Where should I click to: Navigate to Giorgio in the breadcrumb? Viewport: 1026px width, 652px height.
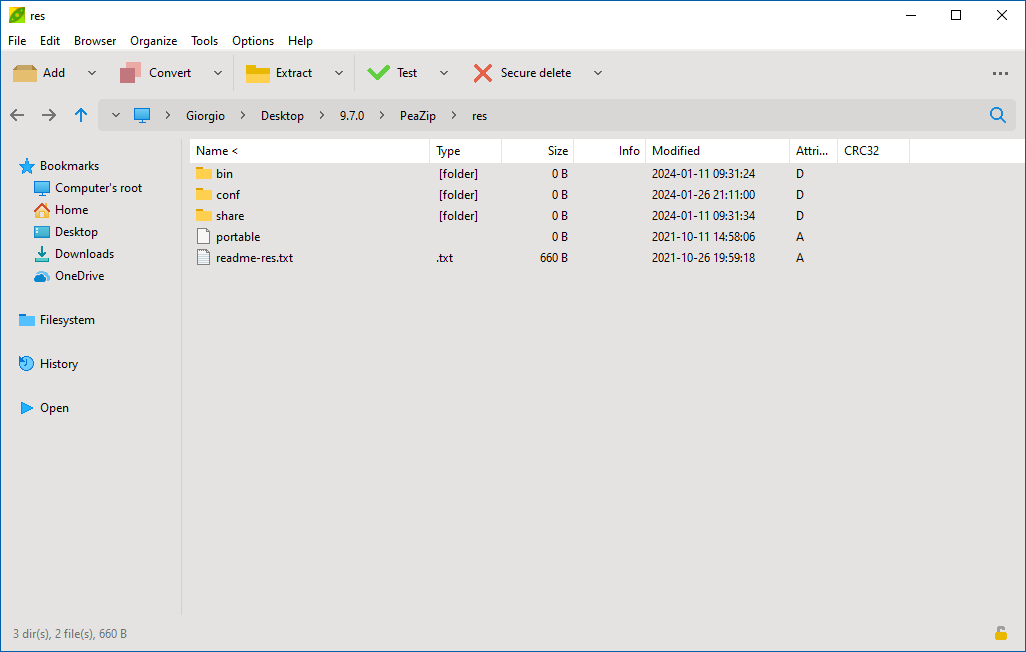click(x=205, y=116)
